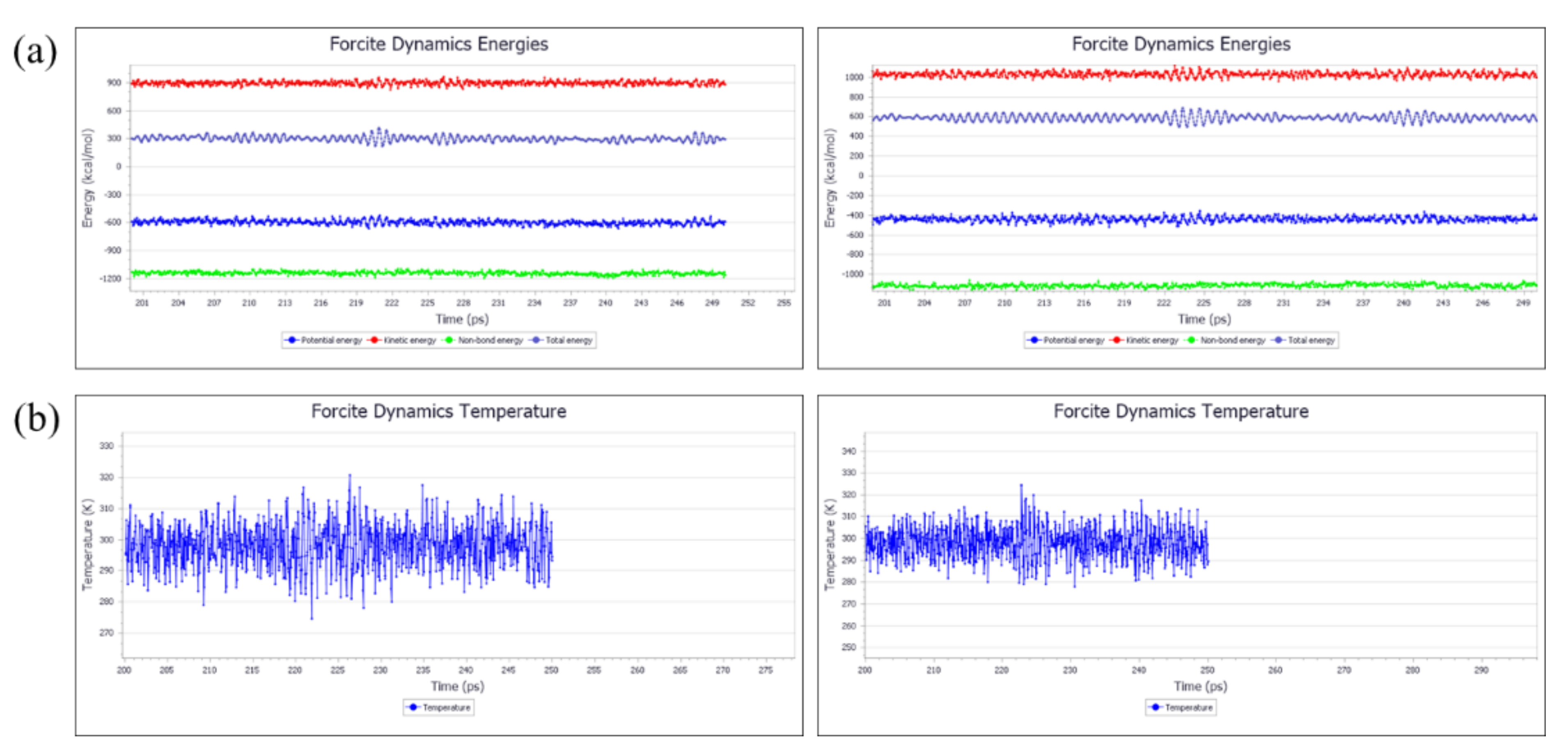Click the 340 K tick on the temperature axis
1568x754 pixels.
tap(848, 451)
